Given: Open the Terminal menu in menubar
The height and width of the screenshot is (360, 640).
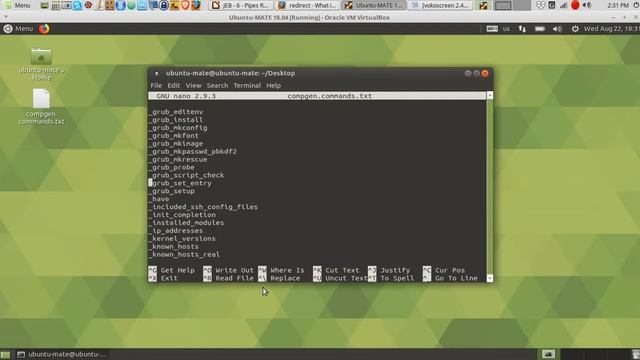Looking at the screenshot, I should [x=247, y=85].
